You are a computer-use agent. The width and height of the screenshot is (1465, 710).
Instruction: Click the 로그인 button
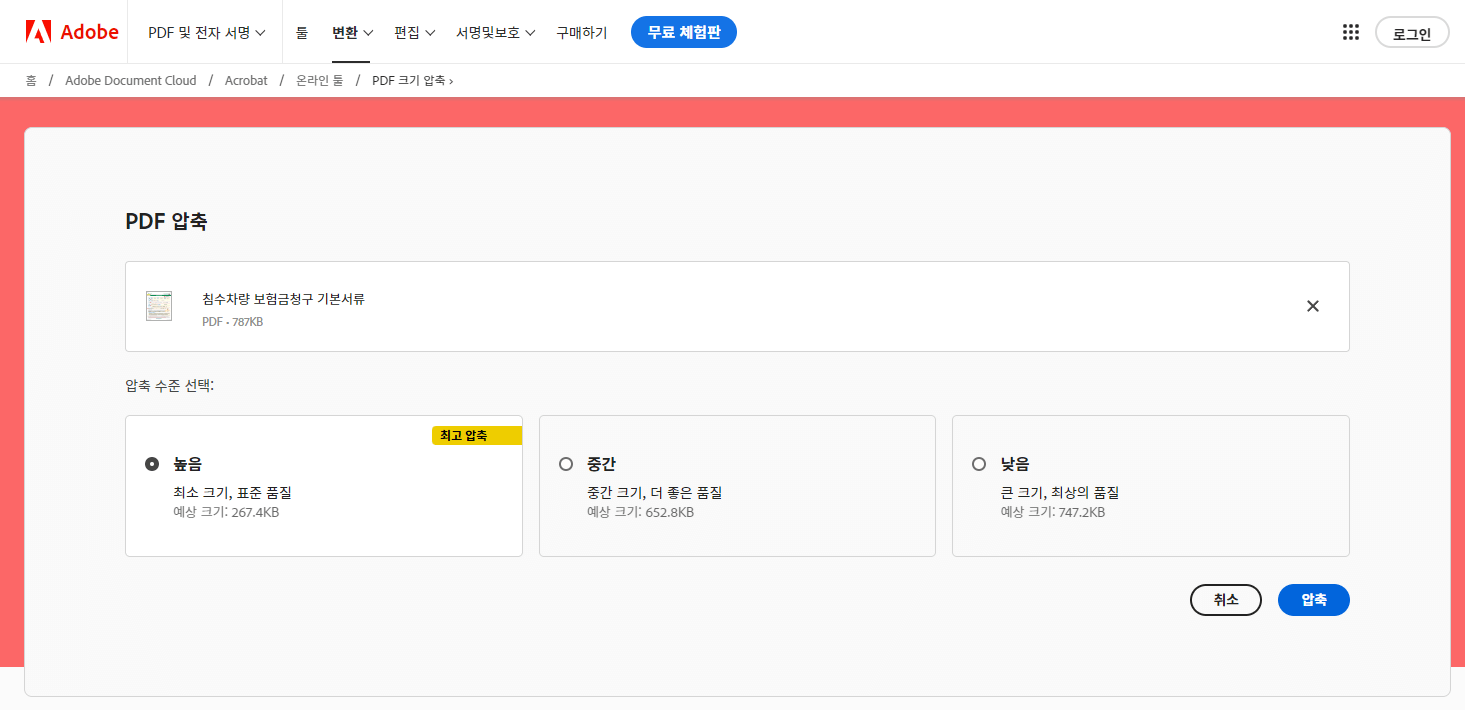click(1411, 31)
